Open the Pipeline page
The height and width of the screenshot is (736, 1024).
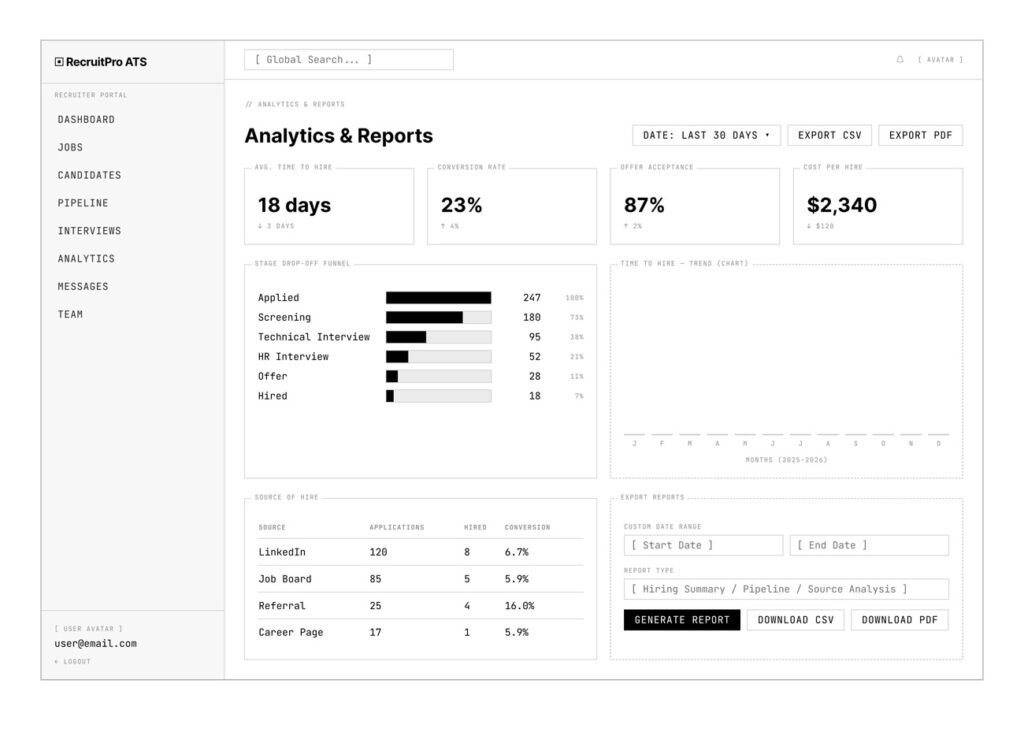pyautogui.click(x=81, y=203)
